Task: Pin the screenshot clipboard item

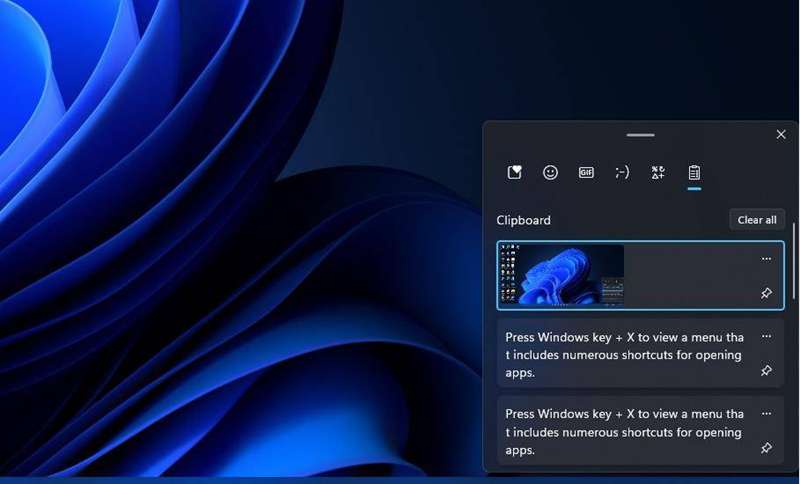Action: pyautogui.click(x=766, y=293)
